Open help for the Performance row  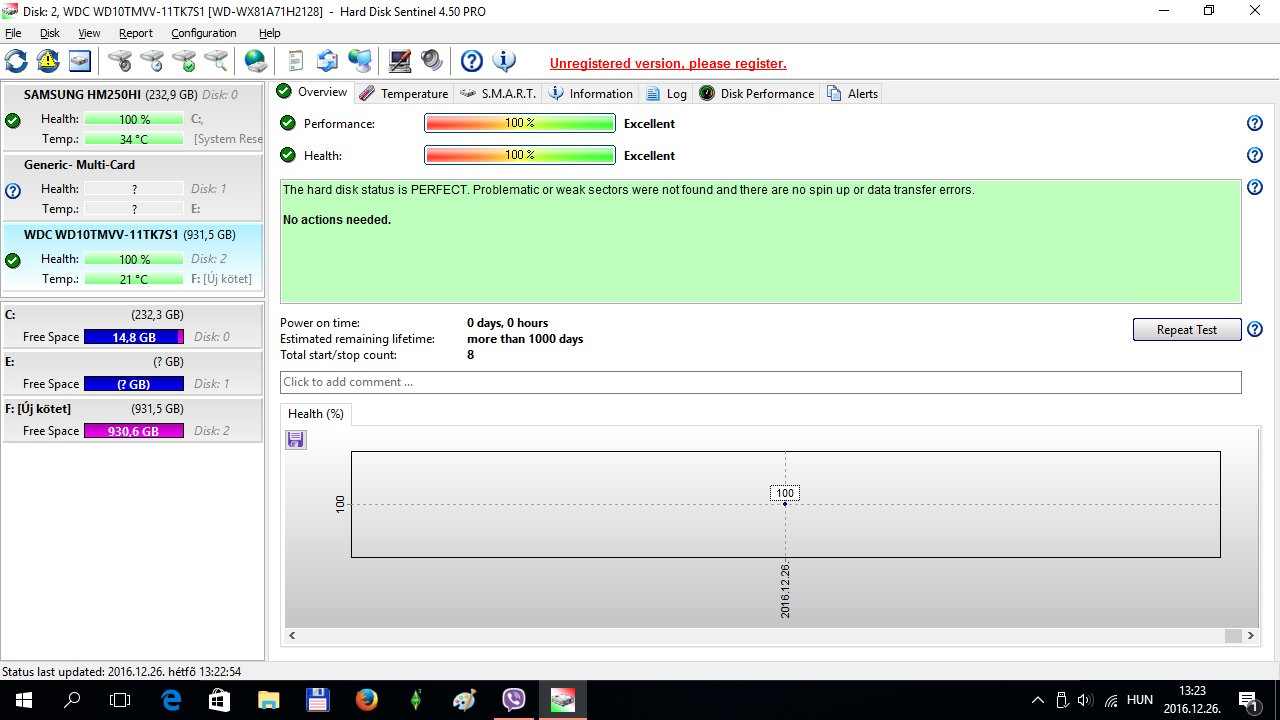pyautogui.click(x=1255, y=123)
